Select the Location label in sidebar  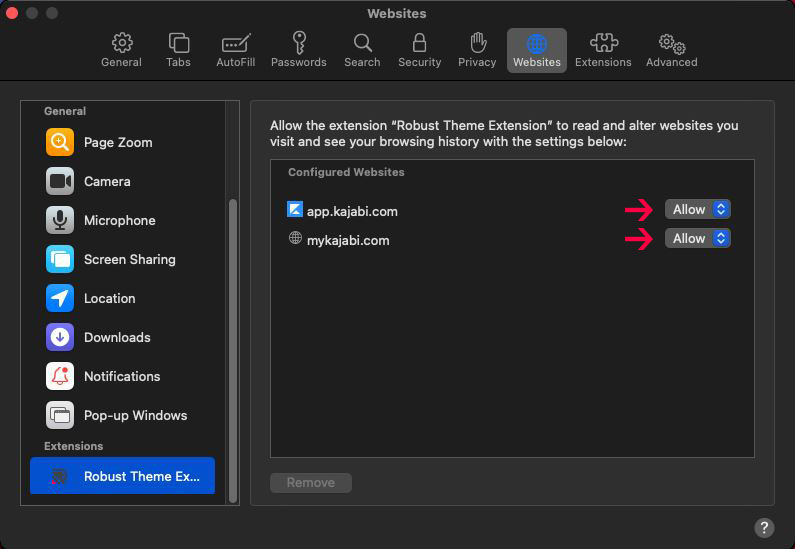coord(110,299)
